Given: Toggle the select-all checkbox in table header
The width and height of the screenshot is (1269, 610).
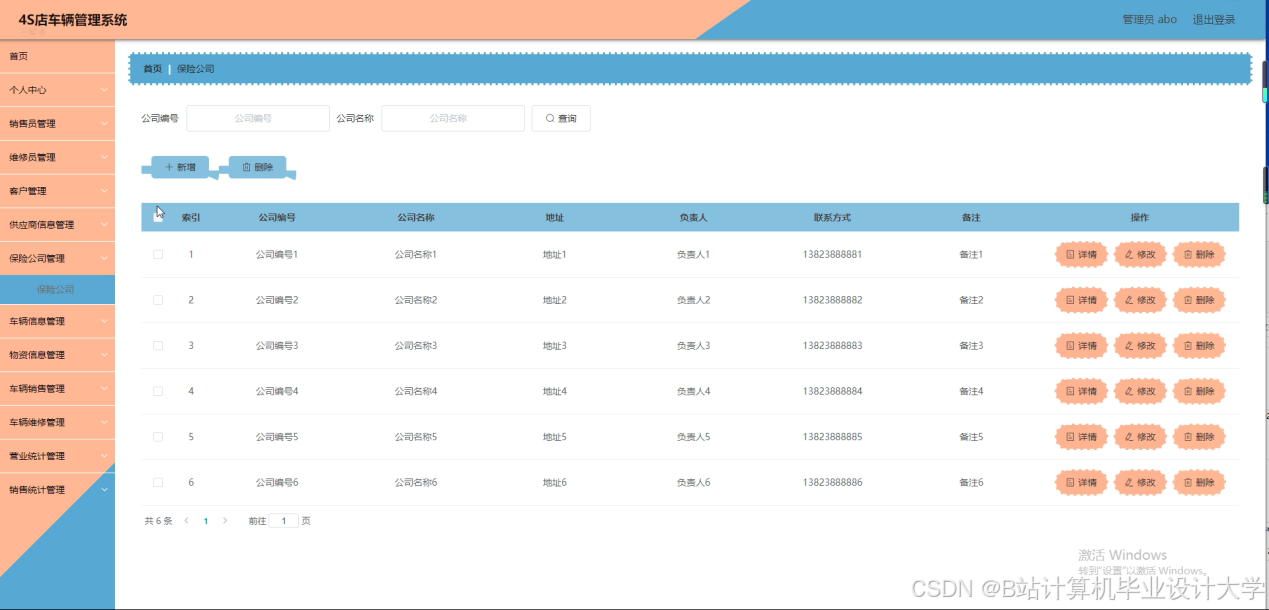Looking at the screenshot, I should [158, 216].
